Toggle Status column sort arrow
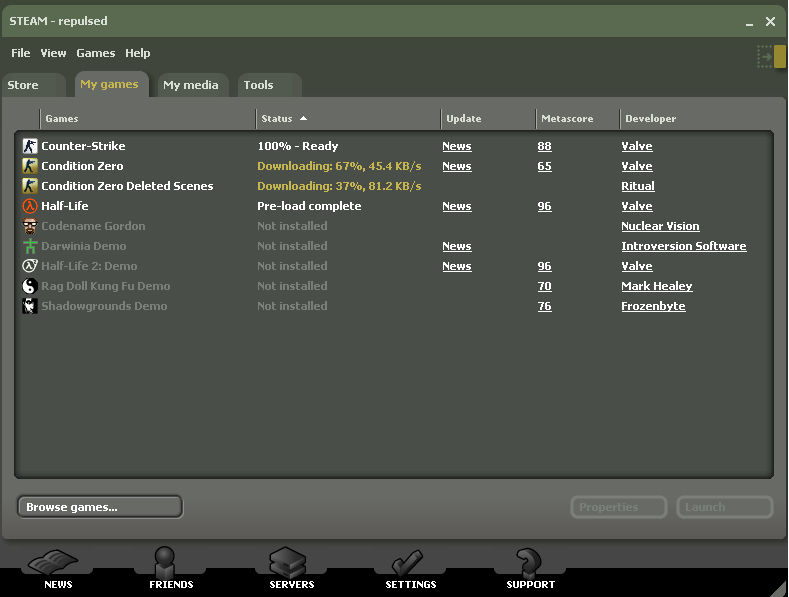The width and height of the screenshot is (789, 597). [303, 118]
